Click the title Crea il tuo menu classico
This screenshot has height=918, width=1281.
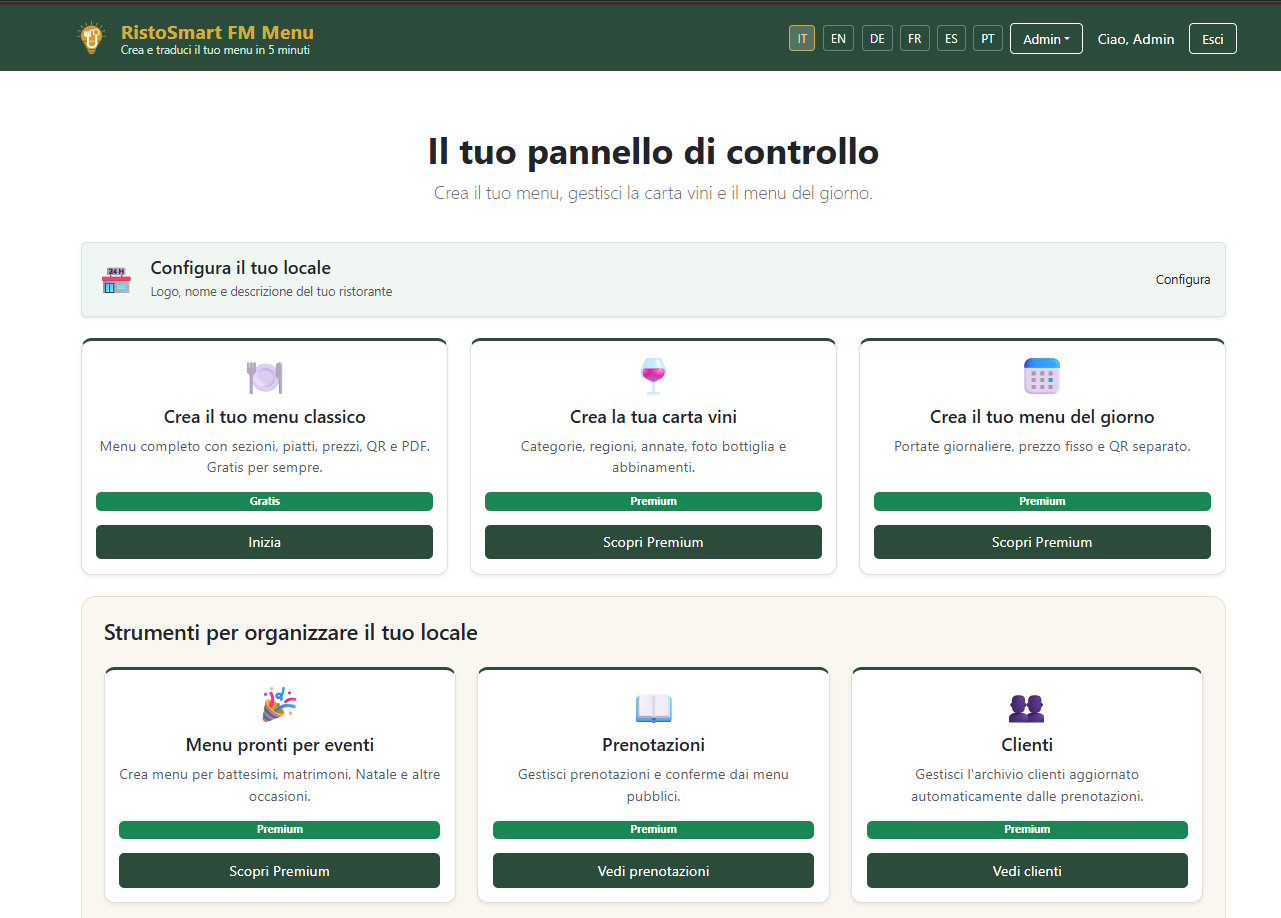(265, 417)
